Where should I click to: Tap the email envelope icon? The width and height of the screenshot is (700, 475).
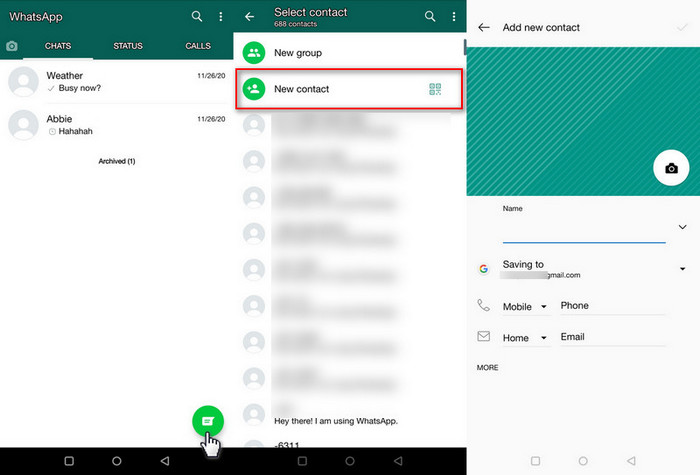483,336
